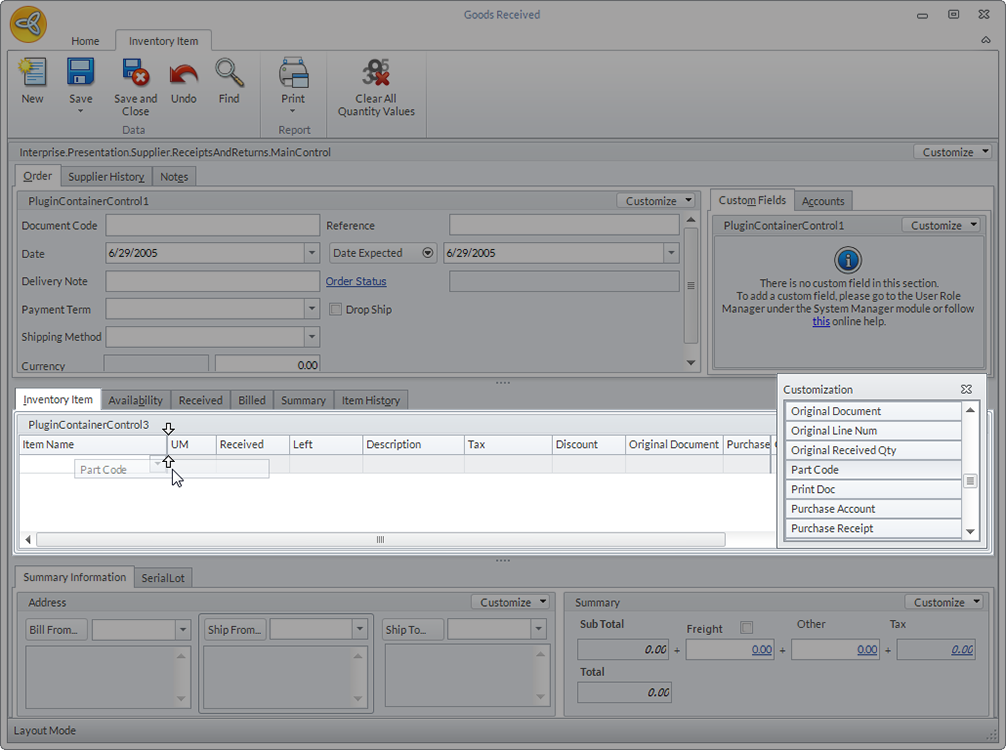1006x750 pixels.
Task: Open the Availability tab
Action: point(135,400)
